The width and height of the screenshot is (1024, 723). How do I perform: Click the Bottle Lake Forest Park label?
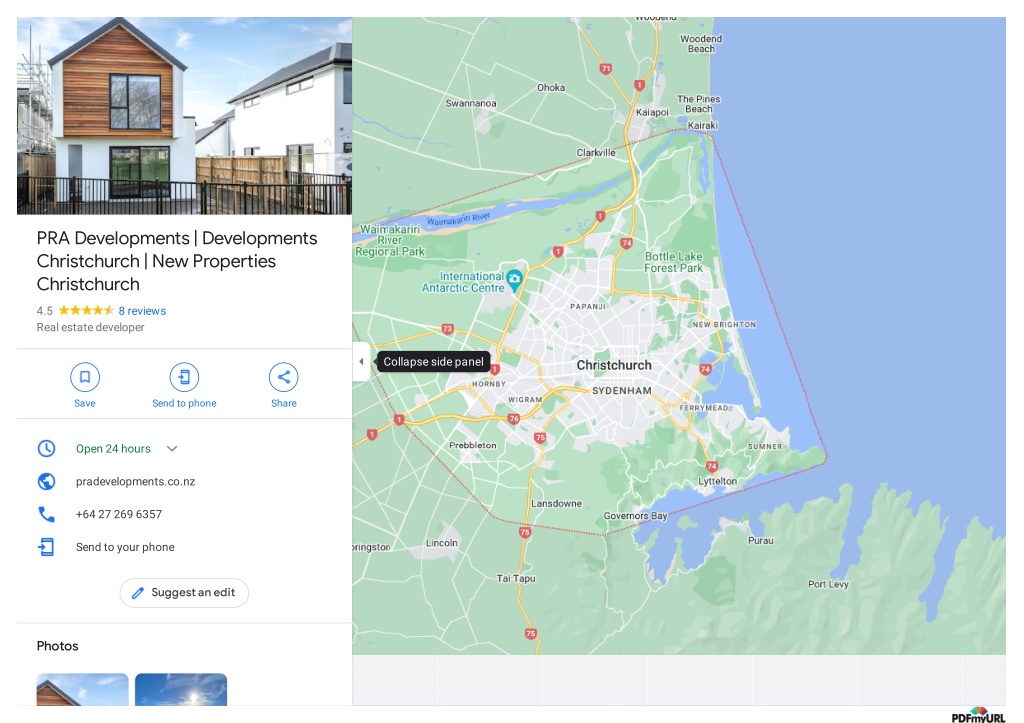coord(673,262)
